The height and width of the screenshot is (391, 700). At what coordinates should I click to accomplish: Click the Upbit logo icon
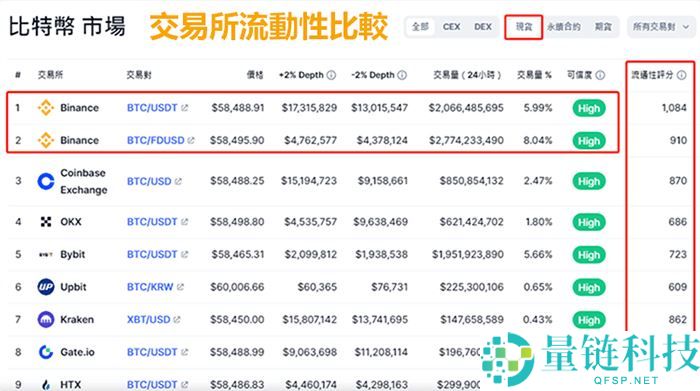[46, 287]
